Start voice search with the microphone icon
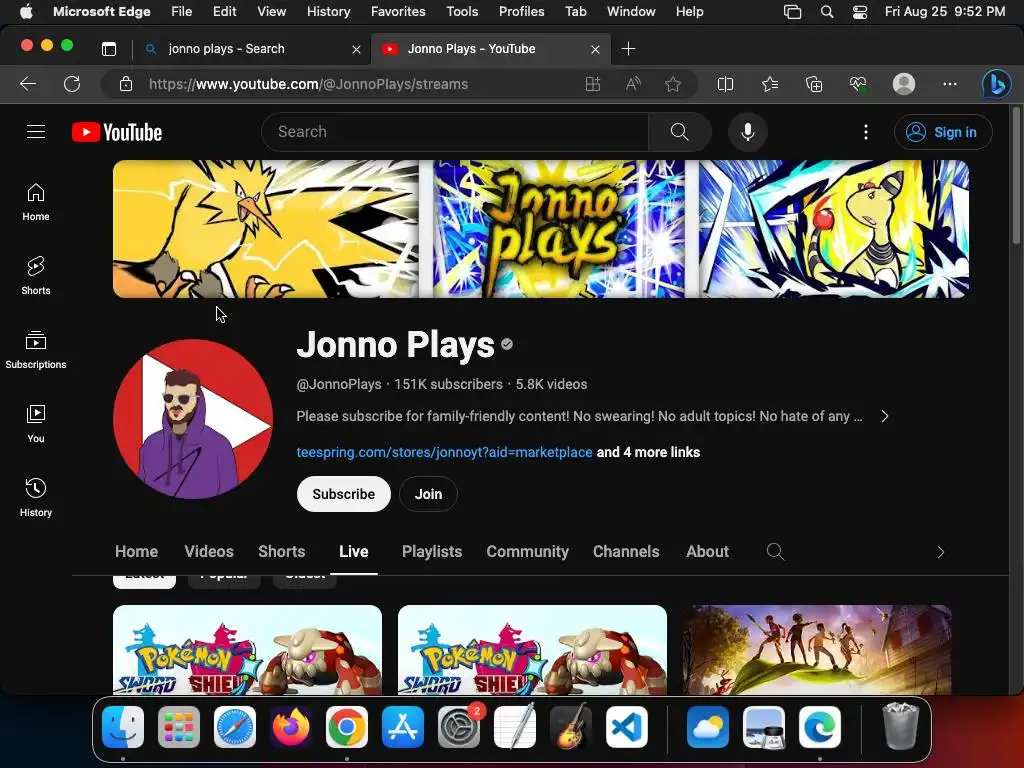The image size is (1024, 768). click(x=748, y=132)
